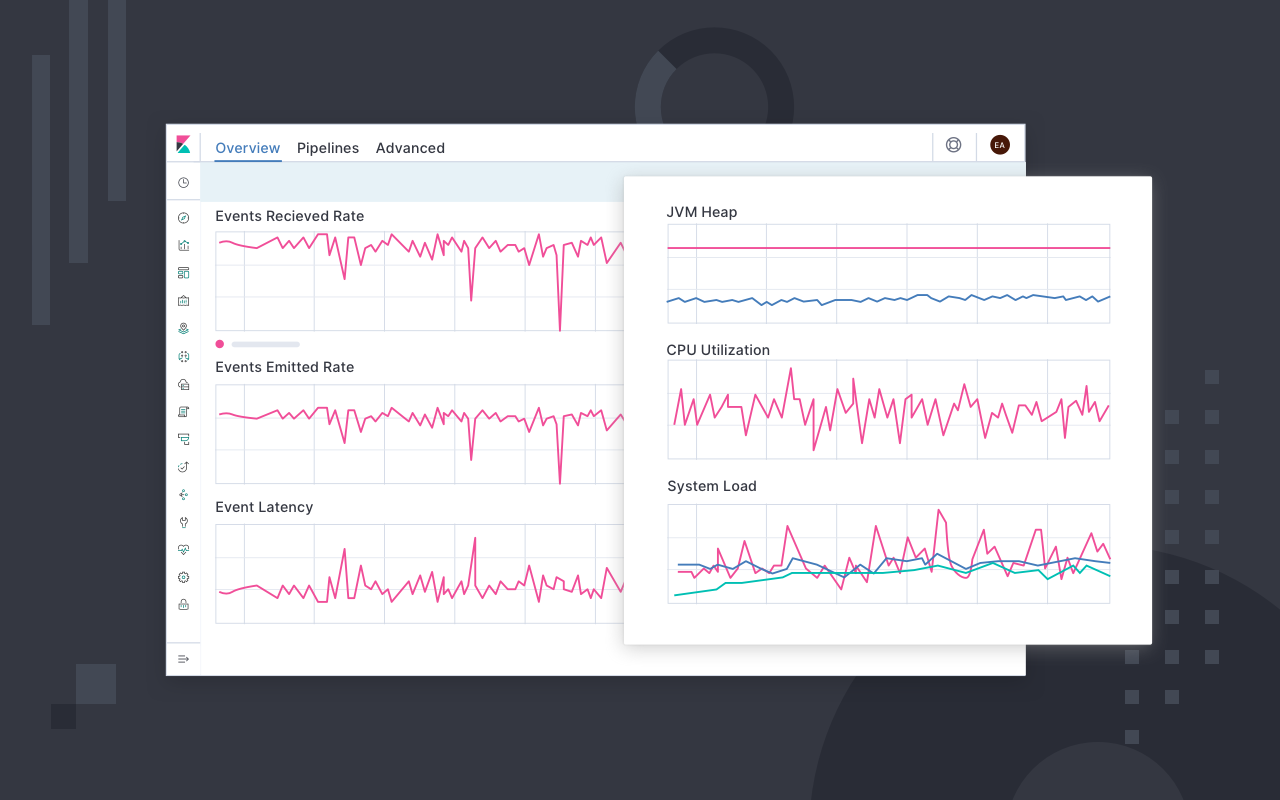Open the Graph nodes icon

[183, 494]
